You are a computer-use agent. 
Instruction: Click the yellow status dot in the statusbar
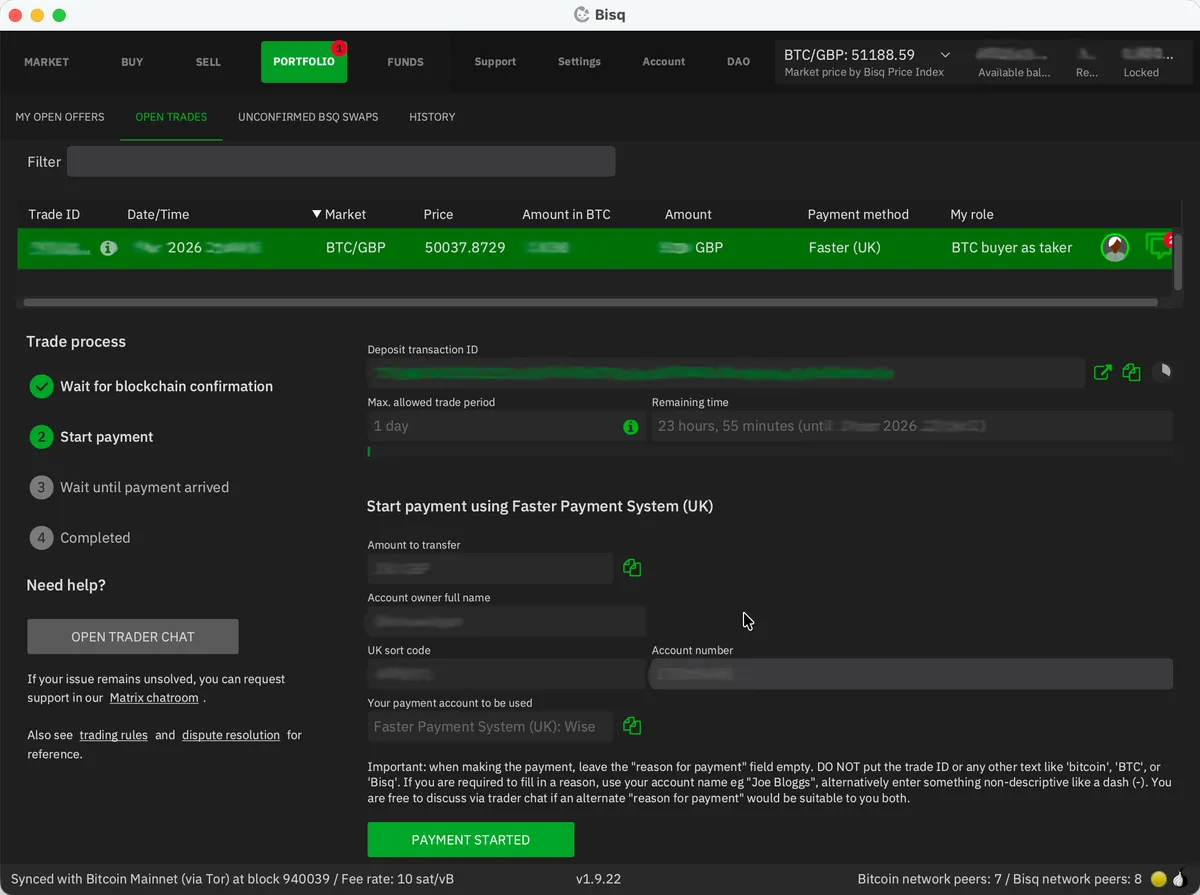pyautogui.click(x=1160, y=879)
